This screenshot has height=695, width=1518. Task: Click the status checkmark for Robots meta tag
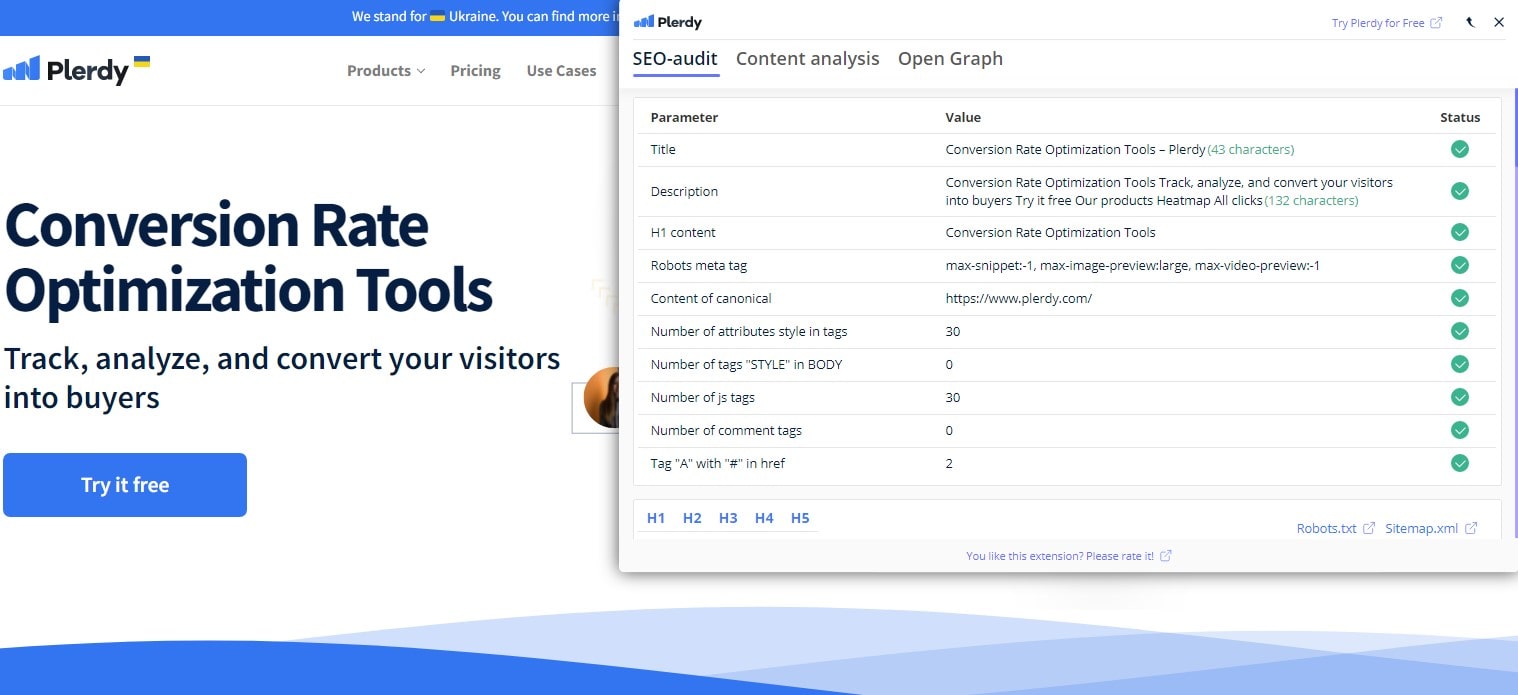pos(1460,265)
